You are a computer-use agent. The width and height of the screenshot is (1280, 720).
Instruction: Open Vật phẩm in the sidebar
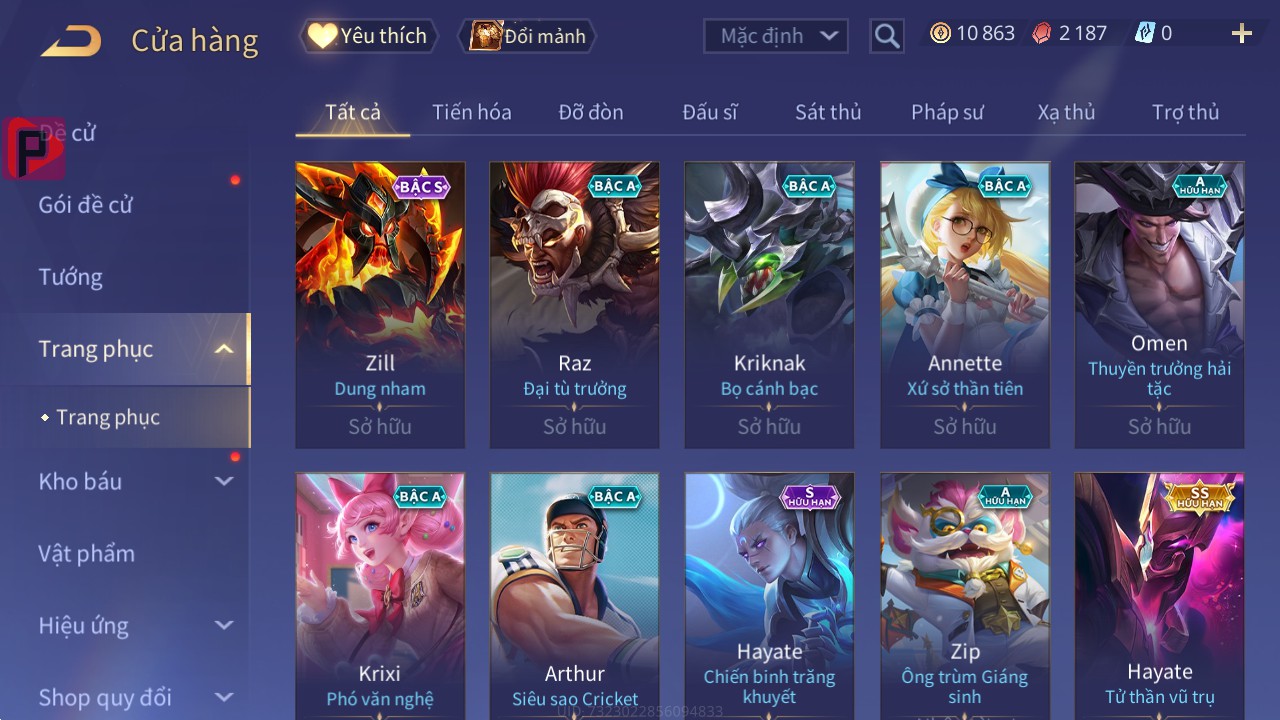86,553
